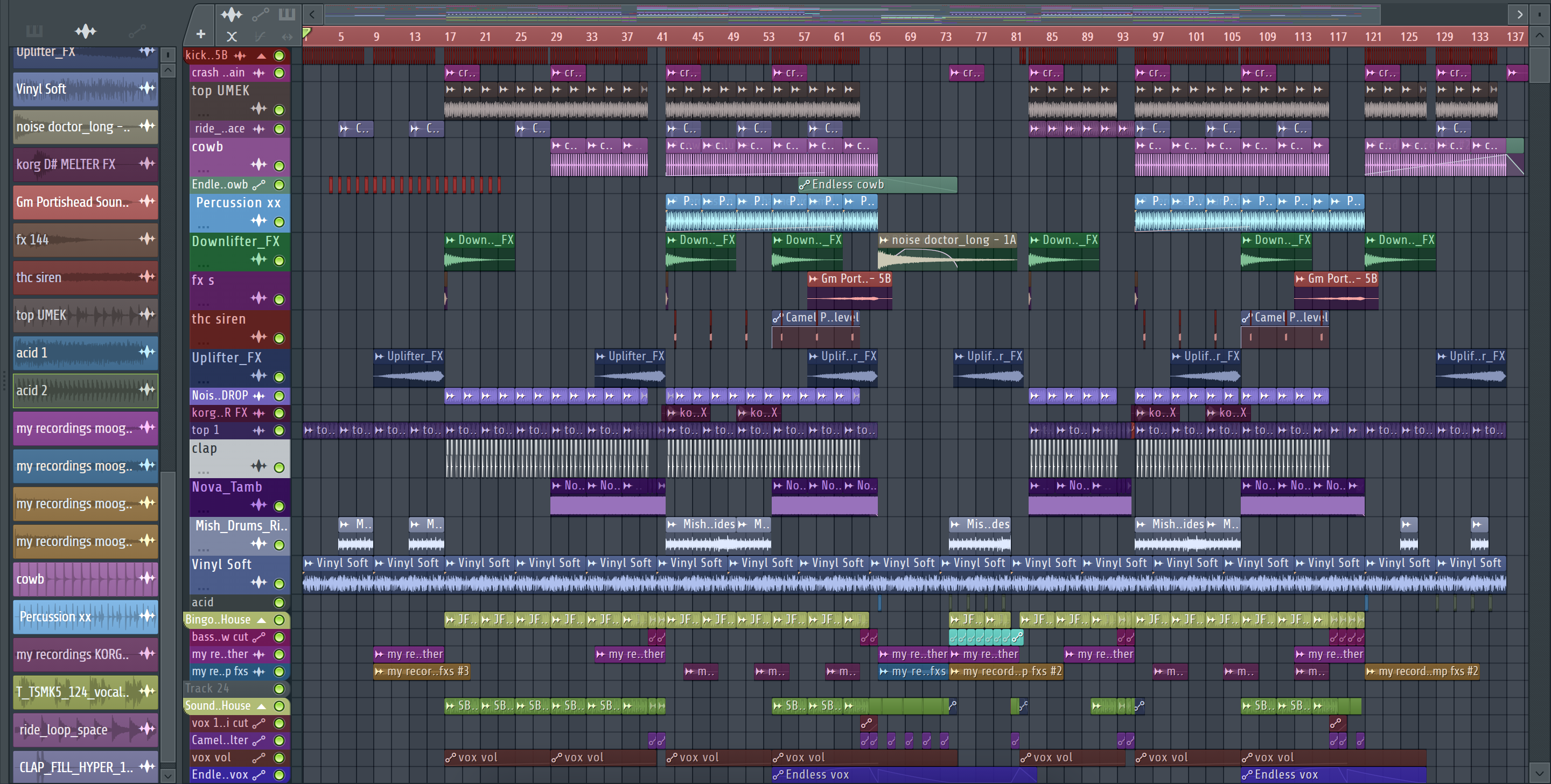Click automation icon on Endle..owb track
Screen dimensions: 1551x784
pos(259,185)
